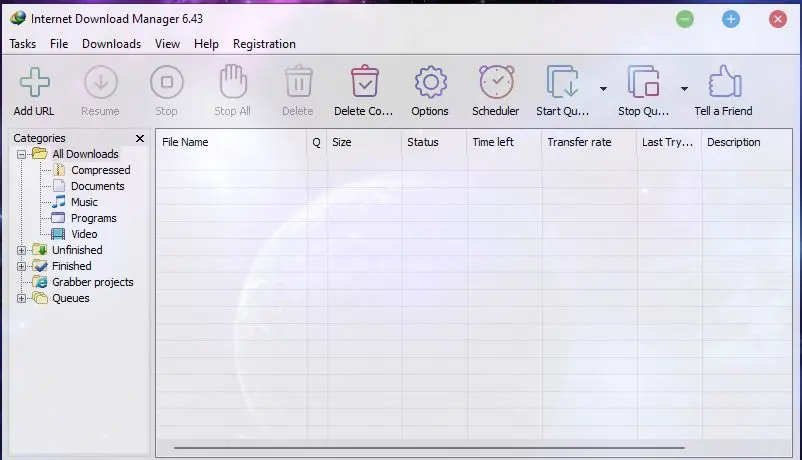802x460 pixels.
Task: Select the Grabber projects label
Action: 93,282
